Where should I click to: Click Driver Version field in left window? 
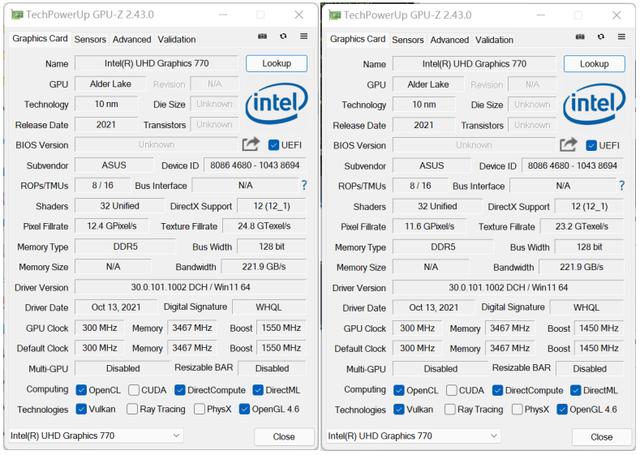tap(191, 287)
